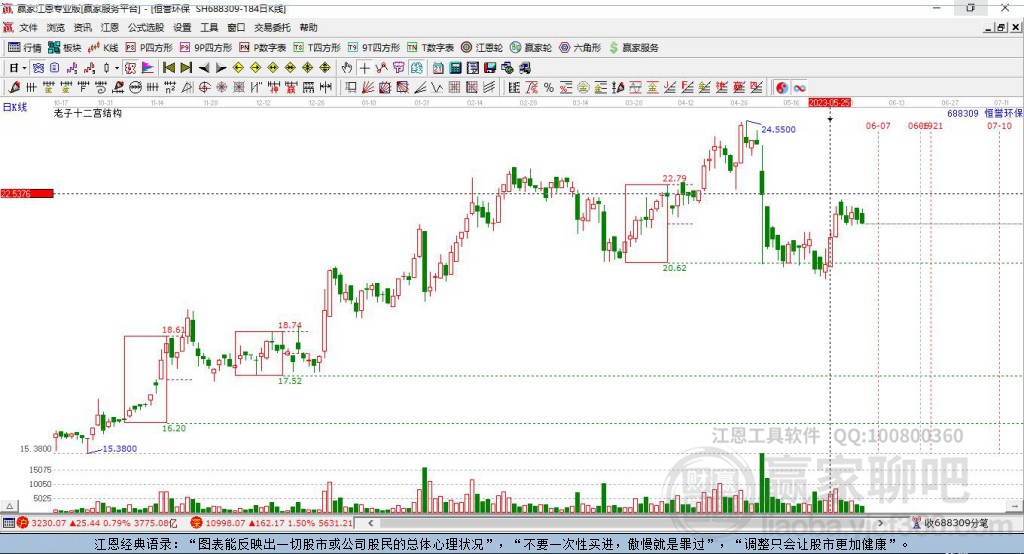Switch to the K线 chart view
Image resolution: width=1024 pixels, height=554 pixels.
103,48
